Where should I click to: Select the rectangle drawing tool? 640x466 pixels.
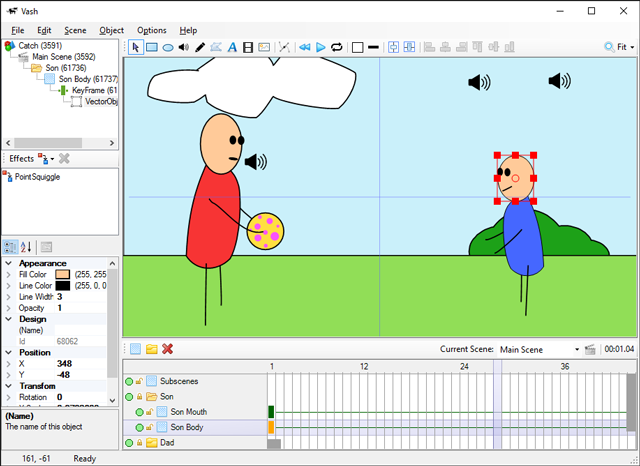pos(152,47)
